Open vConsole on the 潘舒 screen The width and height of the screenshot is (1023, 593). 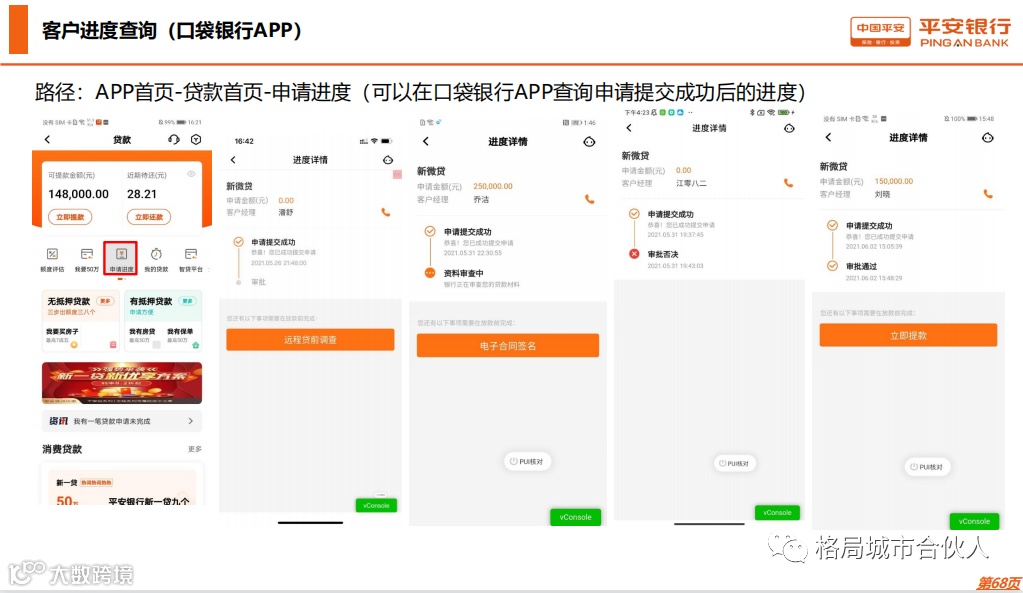(x=376, y=506)
